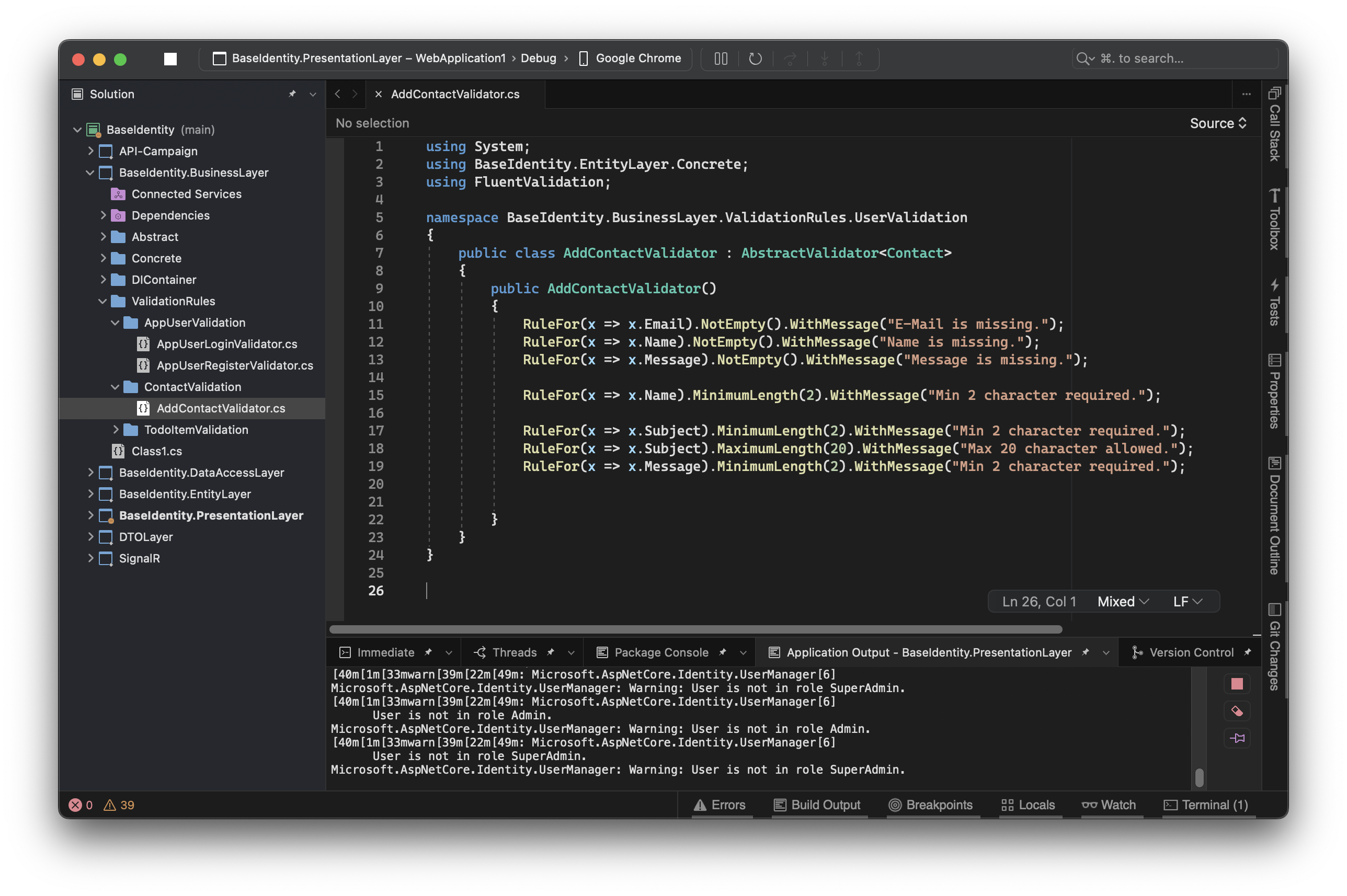Open the Application Output panel chevron menu
This screenshot has height=896, width=1347.
point(1106,652)
